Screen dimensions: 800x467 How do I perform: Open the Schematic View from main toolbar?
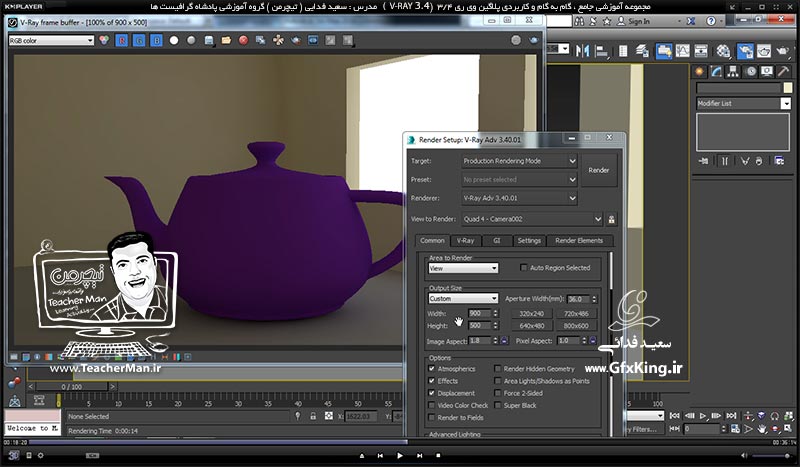point(701,51)
